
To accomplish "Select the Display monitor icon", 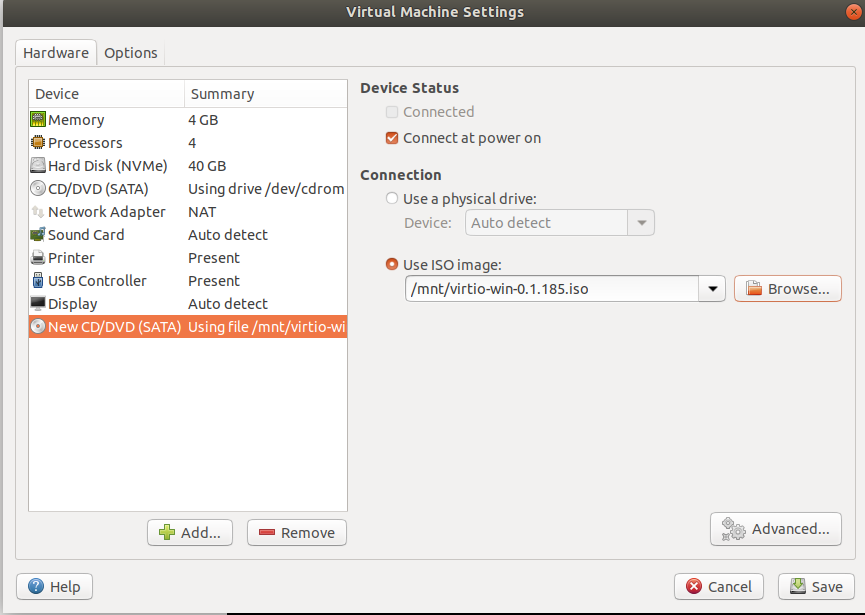I will tap(38, 303).
